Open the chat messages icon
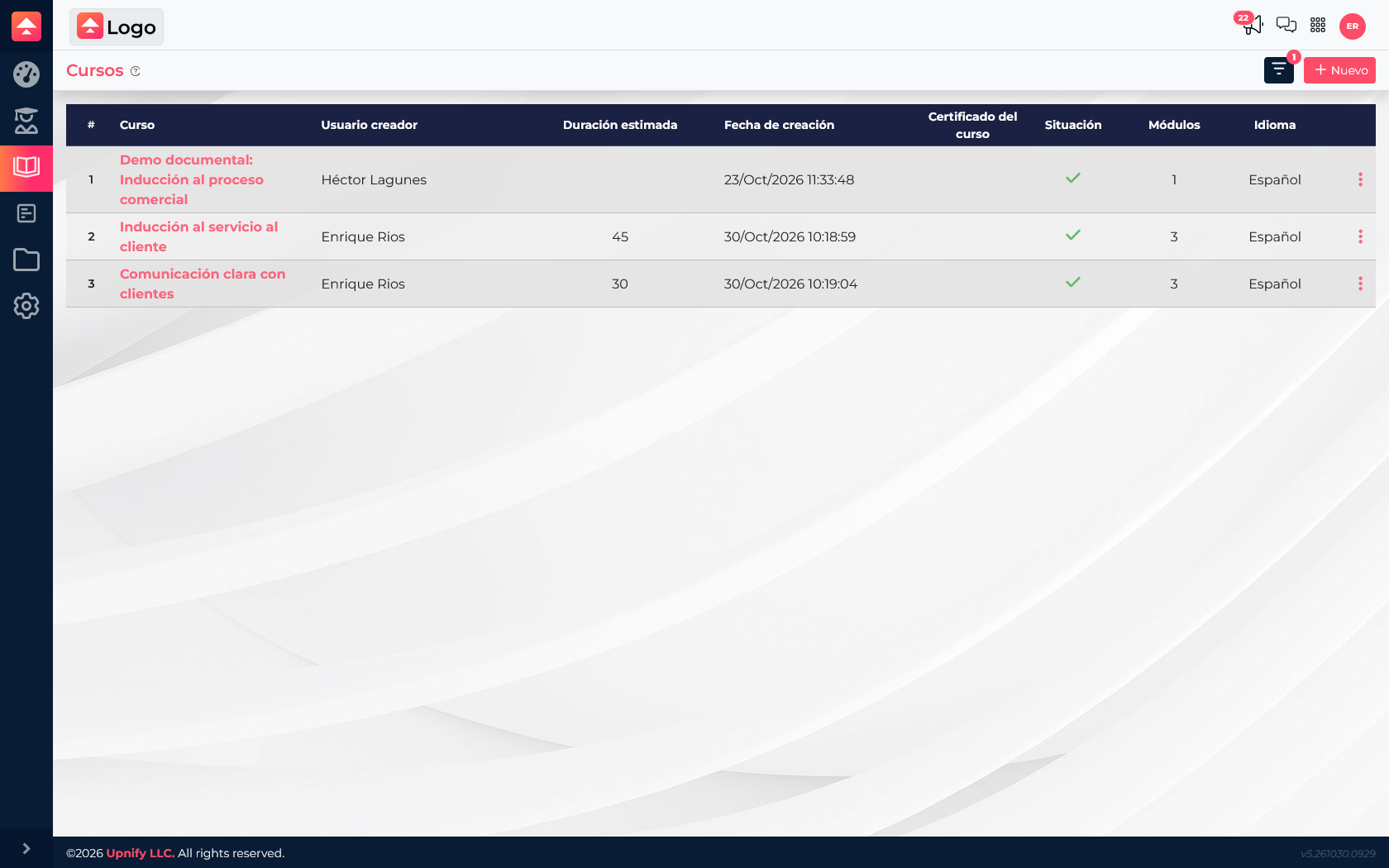 (1286, 25)
